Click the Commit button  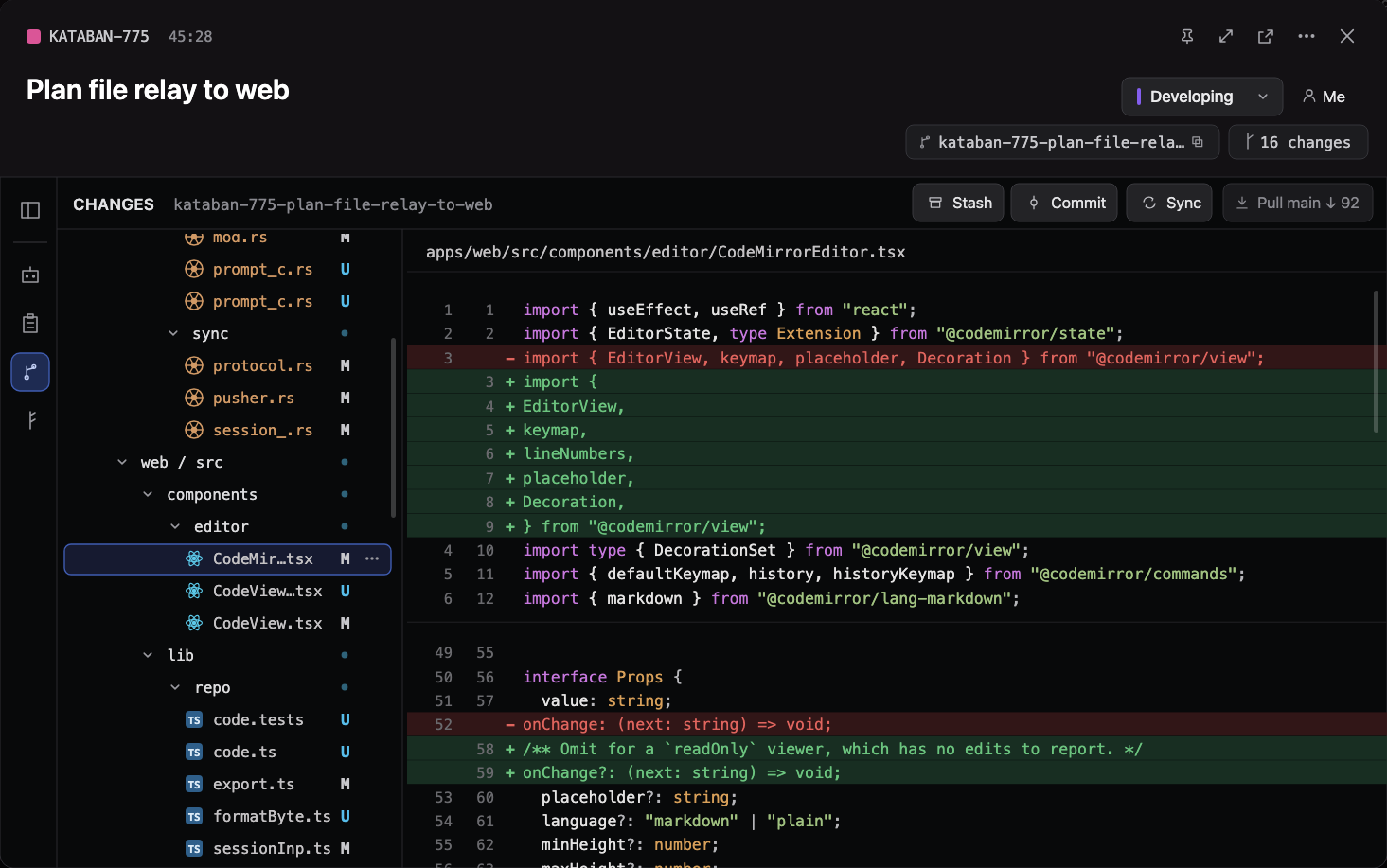tap(1064, 203)
